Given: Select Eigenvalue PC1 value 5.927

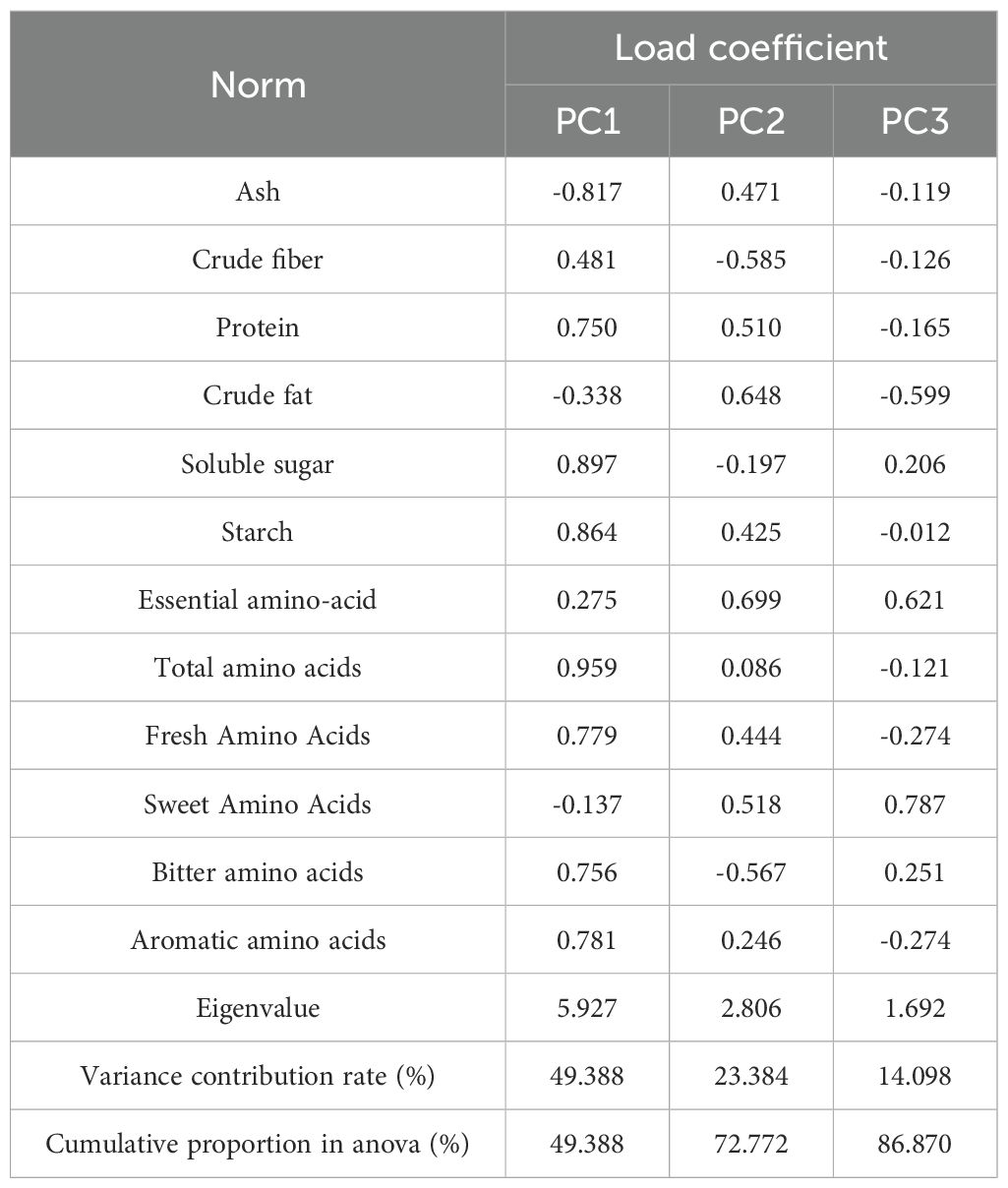Looking at the screenshot, I should pyautogui.click(x=587, y=1008).
